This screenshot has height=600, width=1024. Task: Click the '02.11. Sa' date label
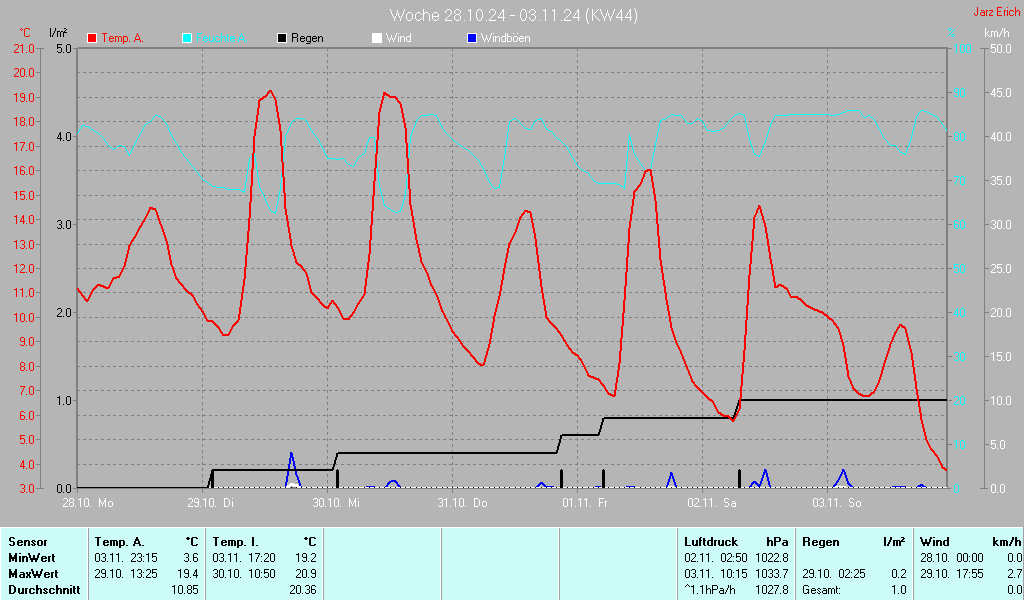click(x=712, y=503)
